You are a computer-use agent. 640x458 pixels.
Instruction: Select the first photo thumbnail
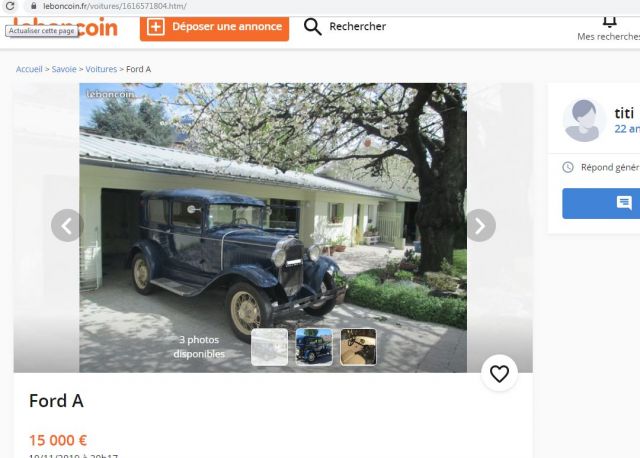[269, 347]
